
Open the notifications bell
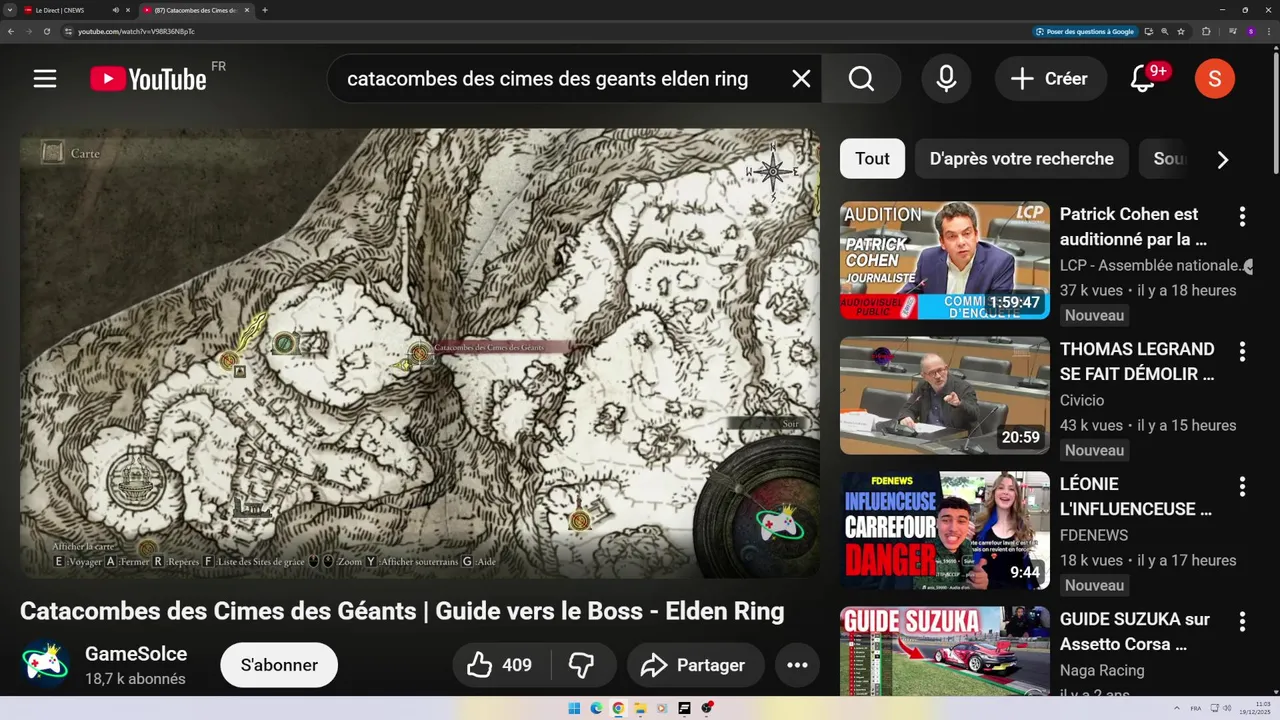(1143, 79)
